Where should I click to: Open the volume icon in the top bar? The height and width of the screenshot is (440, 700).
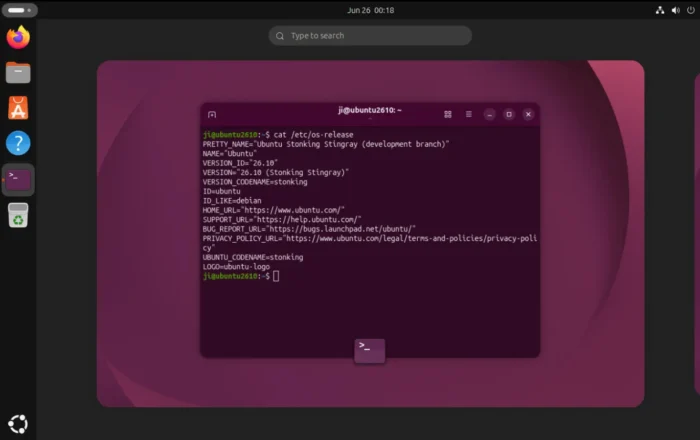(675, 10)
